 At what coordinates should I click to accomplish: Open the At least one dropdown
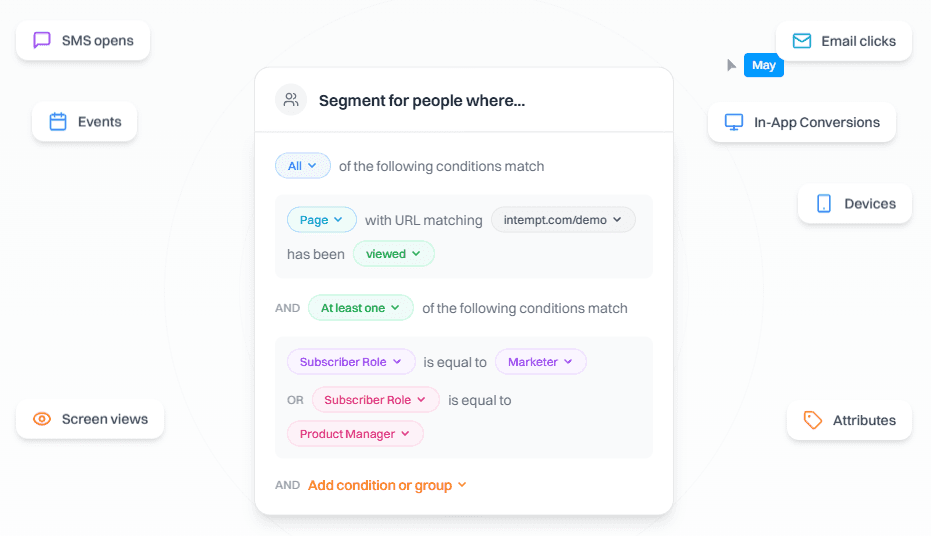tap(360, 308)
